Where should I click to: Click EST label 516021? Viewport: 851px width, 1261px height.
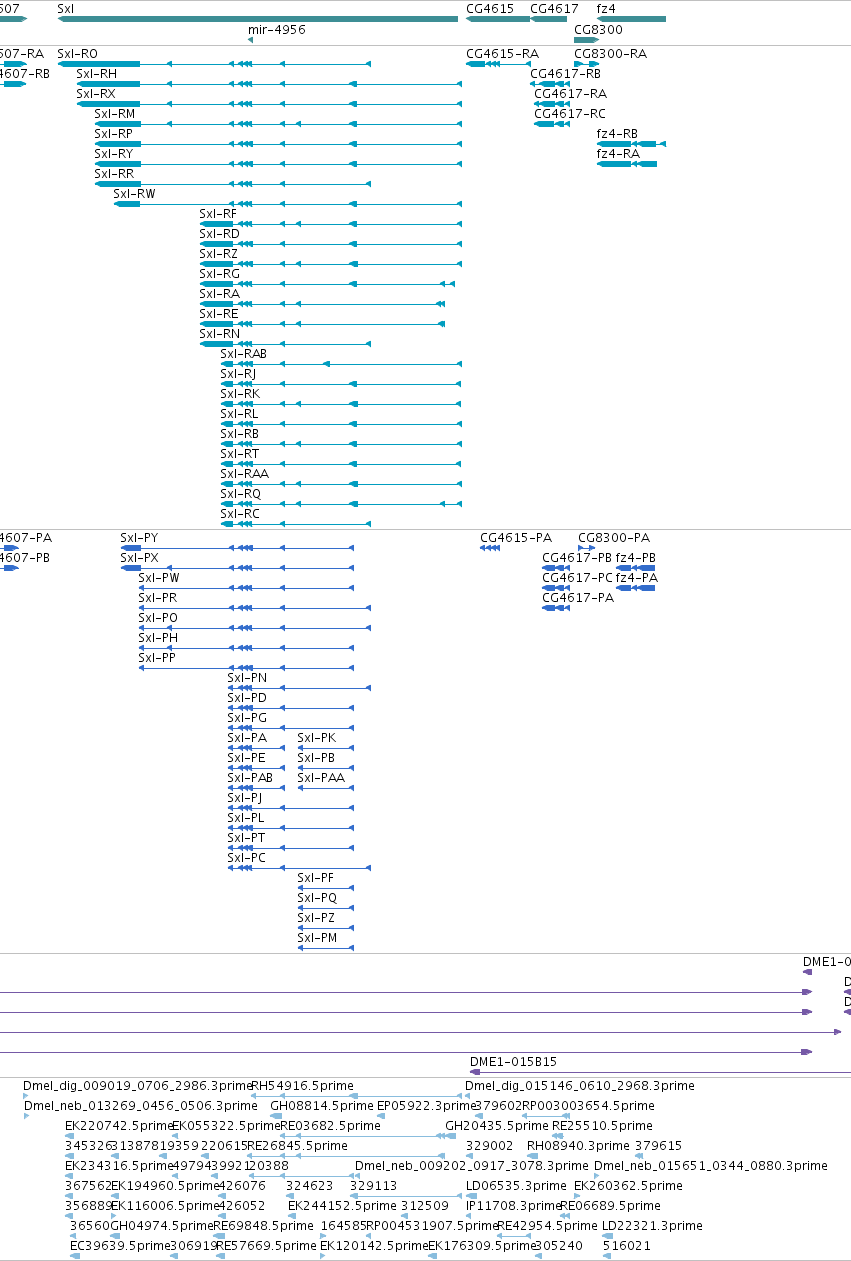point(627,1246)
